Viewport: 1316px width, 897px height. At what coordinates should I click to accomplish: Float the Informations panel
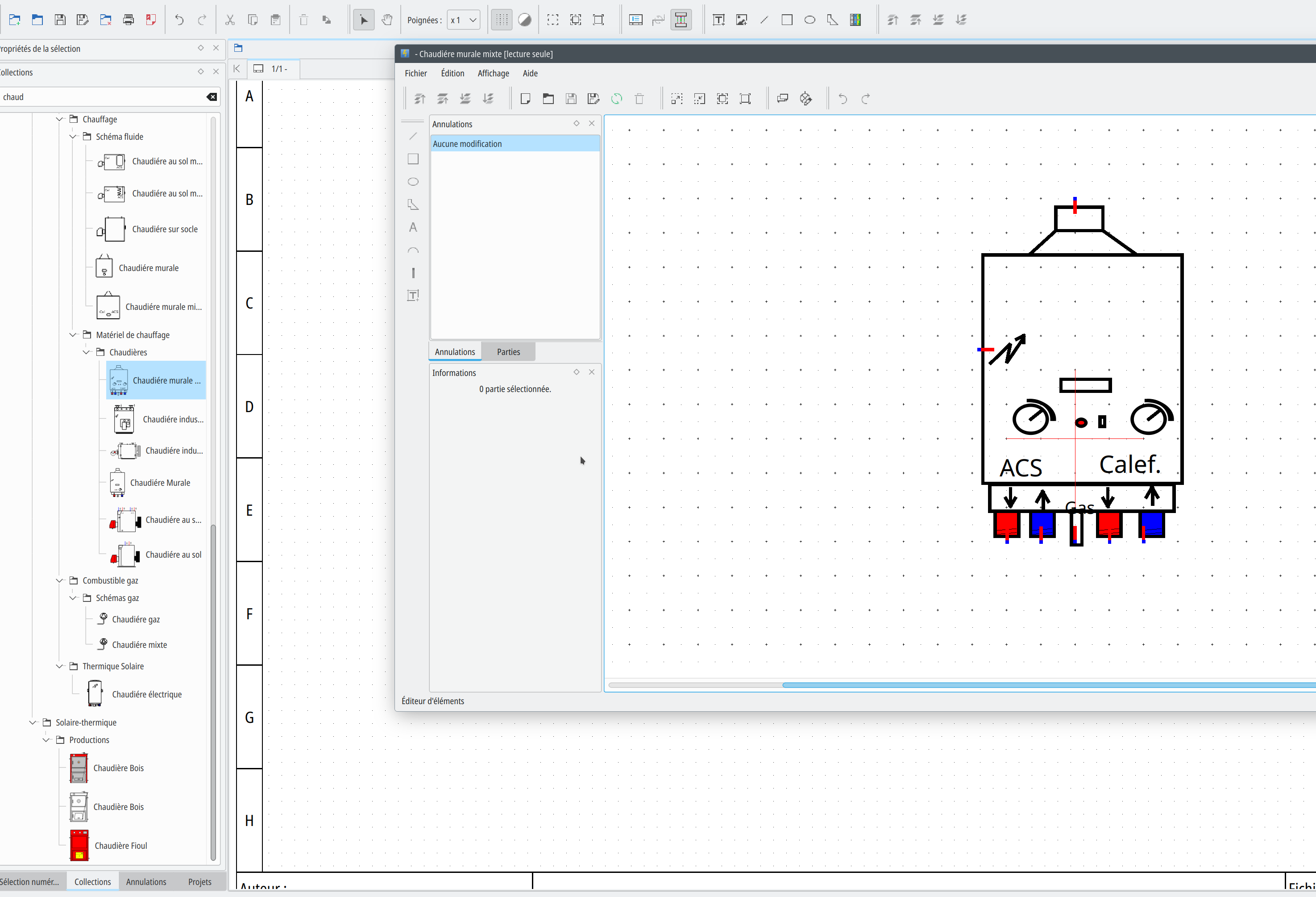577,372
